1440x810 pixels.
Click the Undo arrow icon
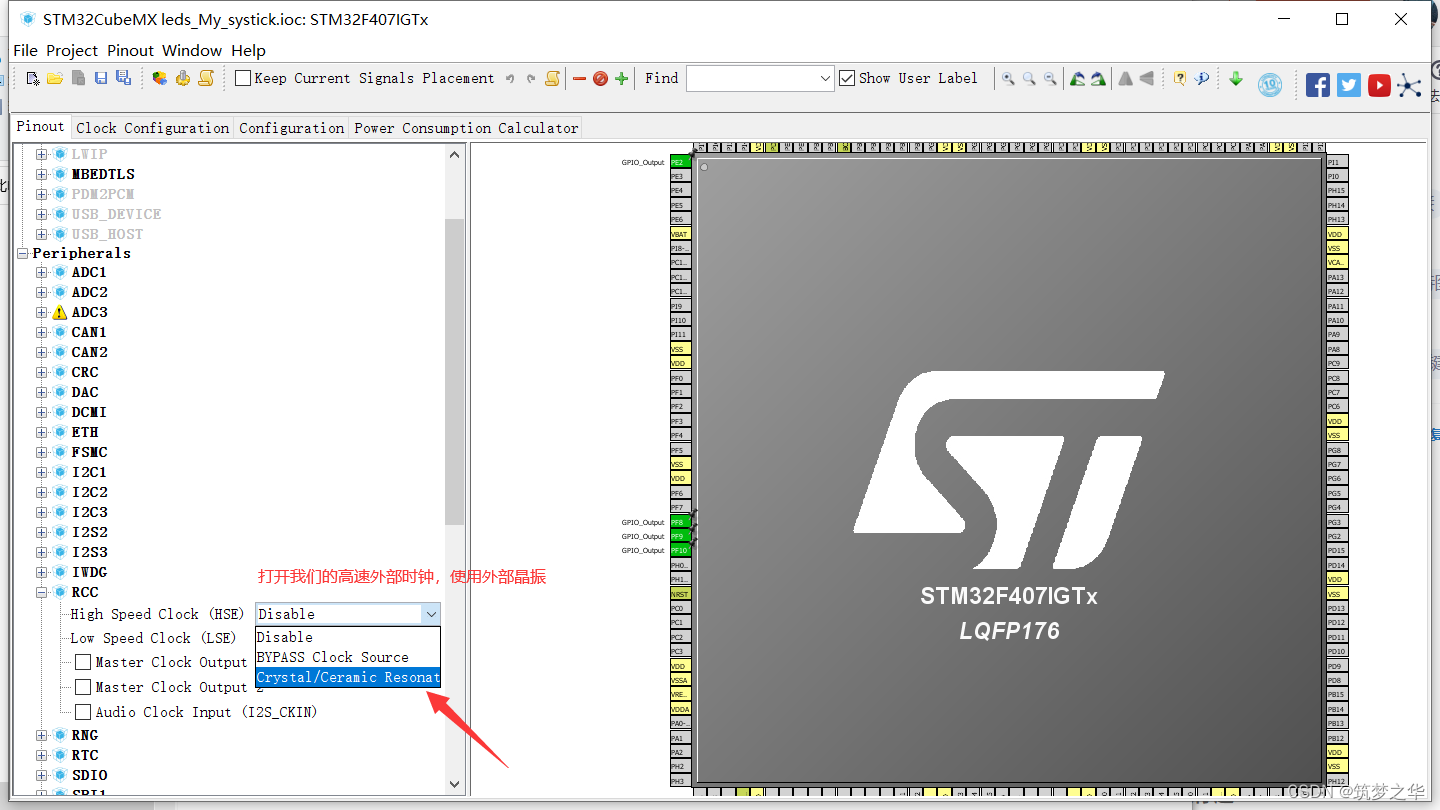pyautogui.click(x=510, y=78)
